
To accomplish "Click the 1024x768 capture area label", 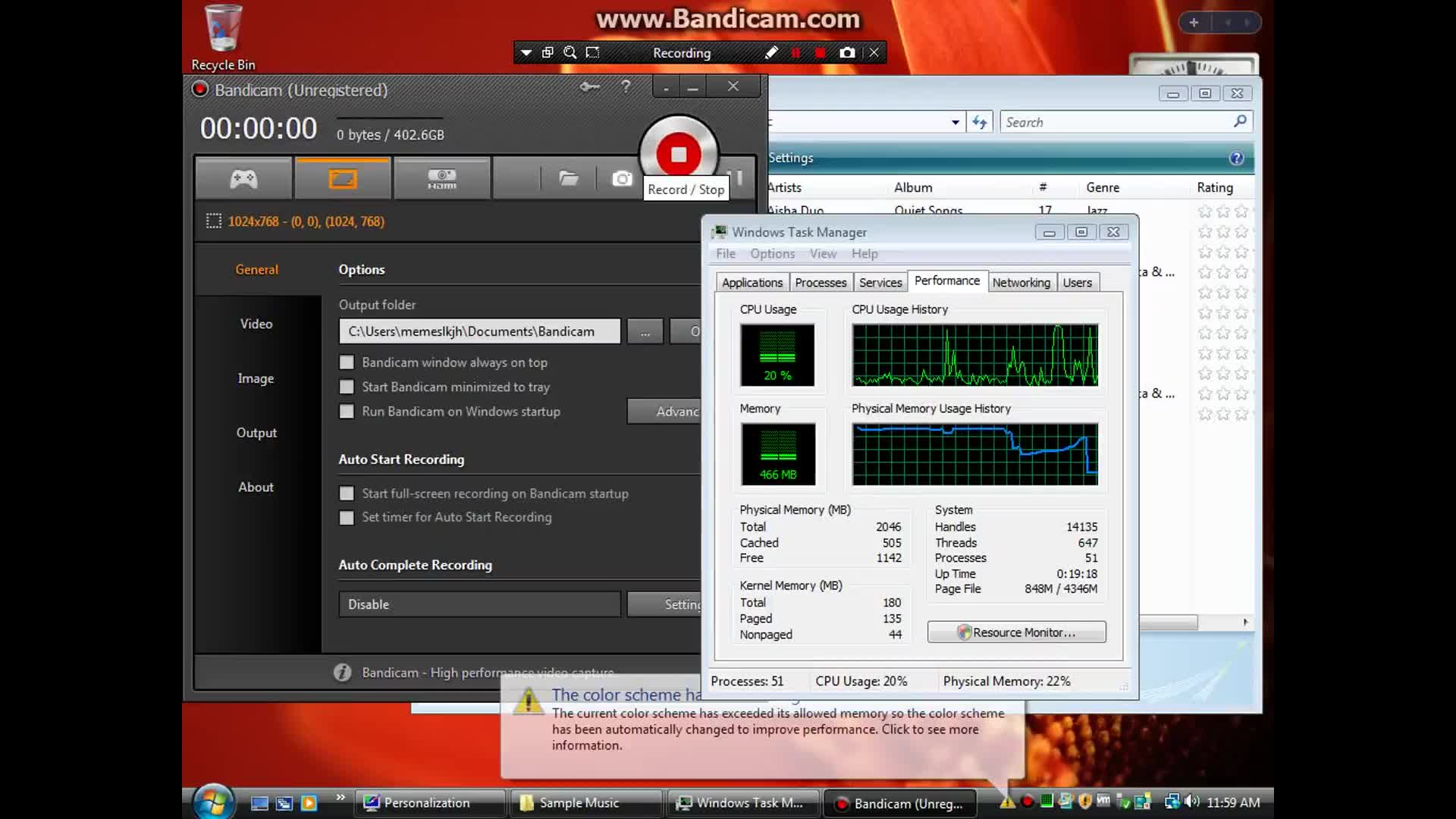I will (306, 221).
